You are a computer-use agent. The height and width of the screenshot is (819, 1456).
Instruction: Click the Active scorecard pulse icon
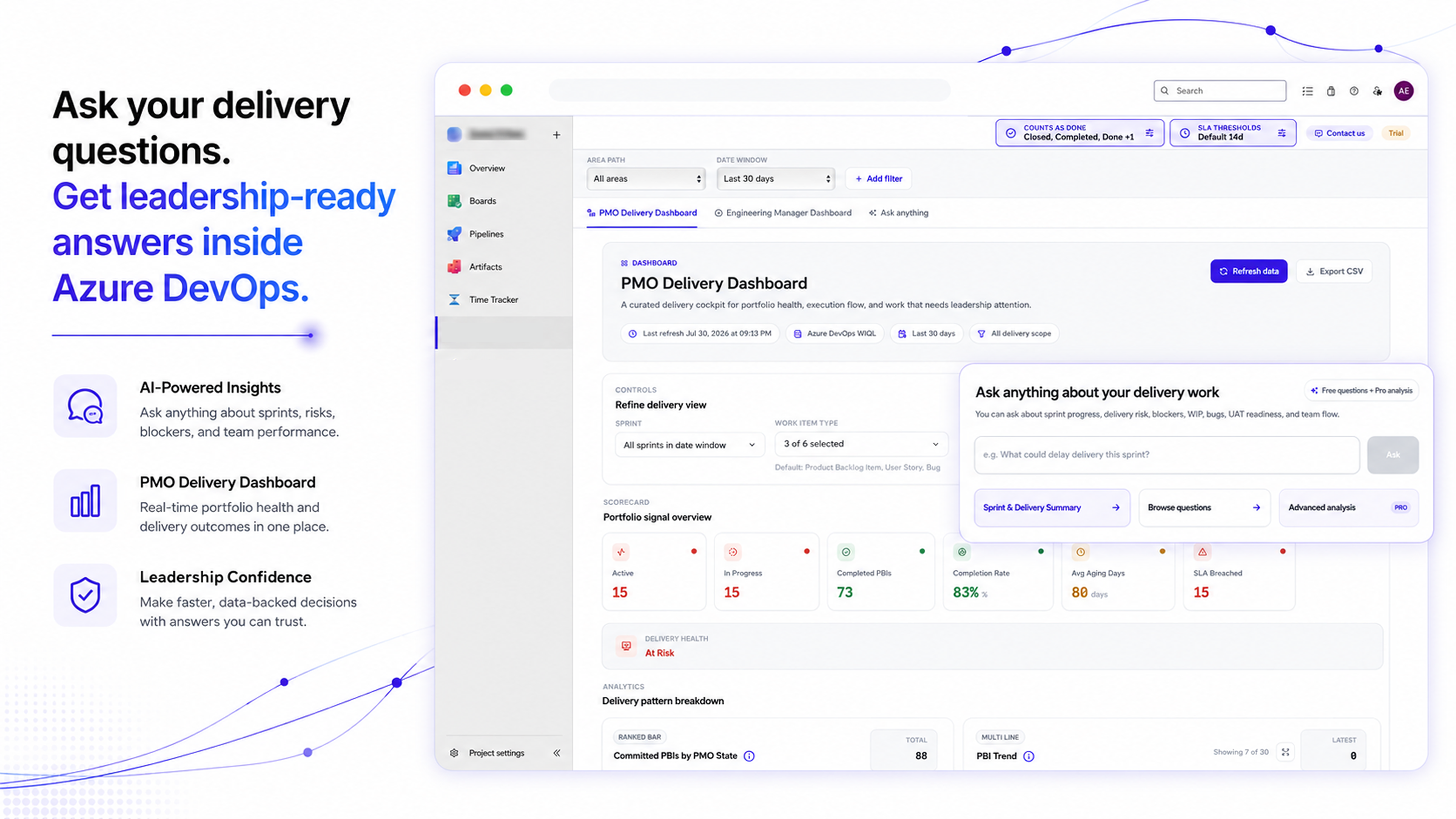[x=621, y=552]
